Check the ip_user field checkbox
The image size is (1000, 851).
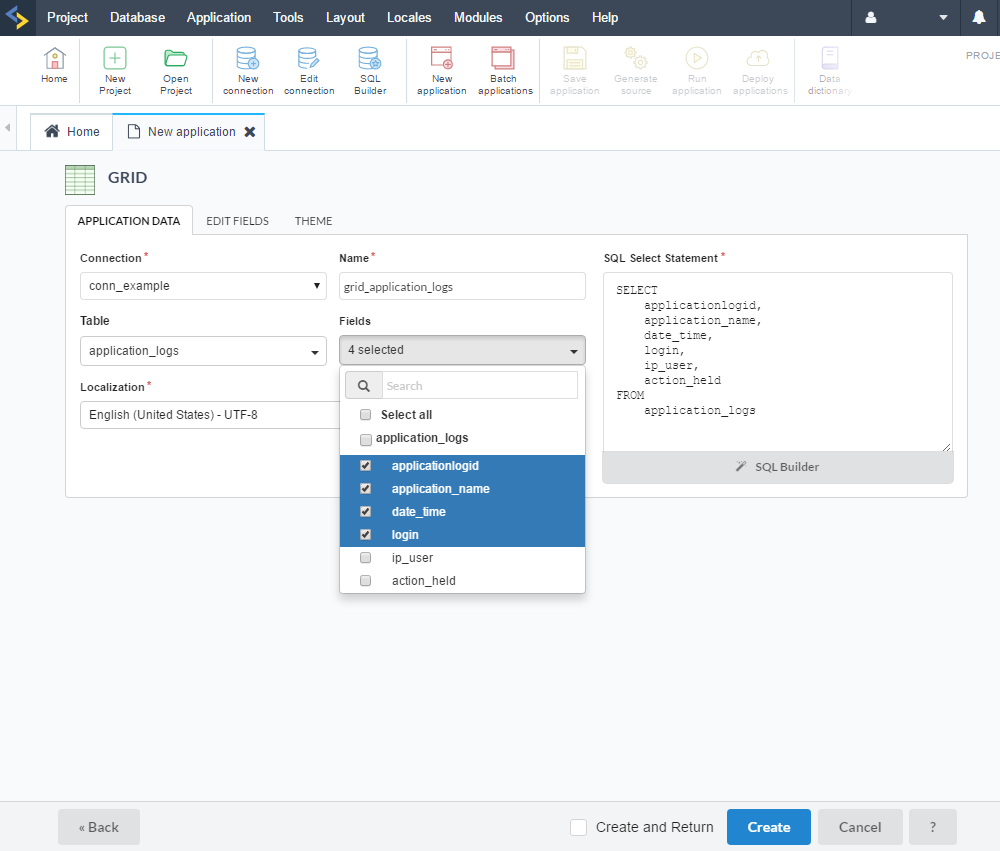[x=366, y=558]
